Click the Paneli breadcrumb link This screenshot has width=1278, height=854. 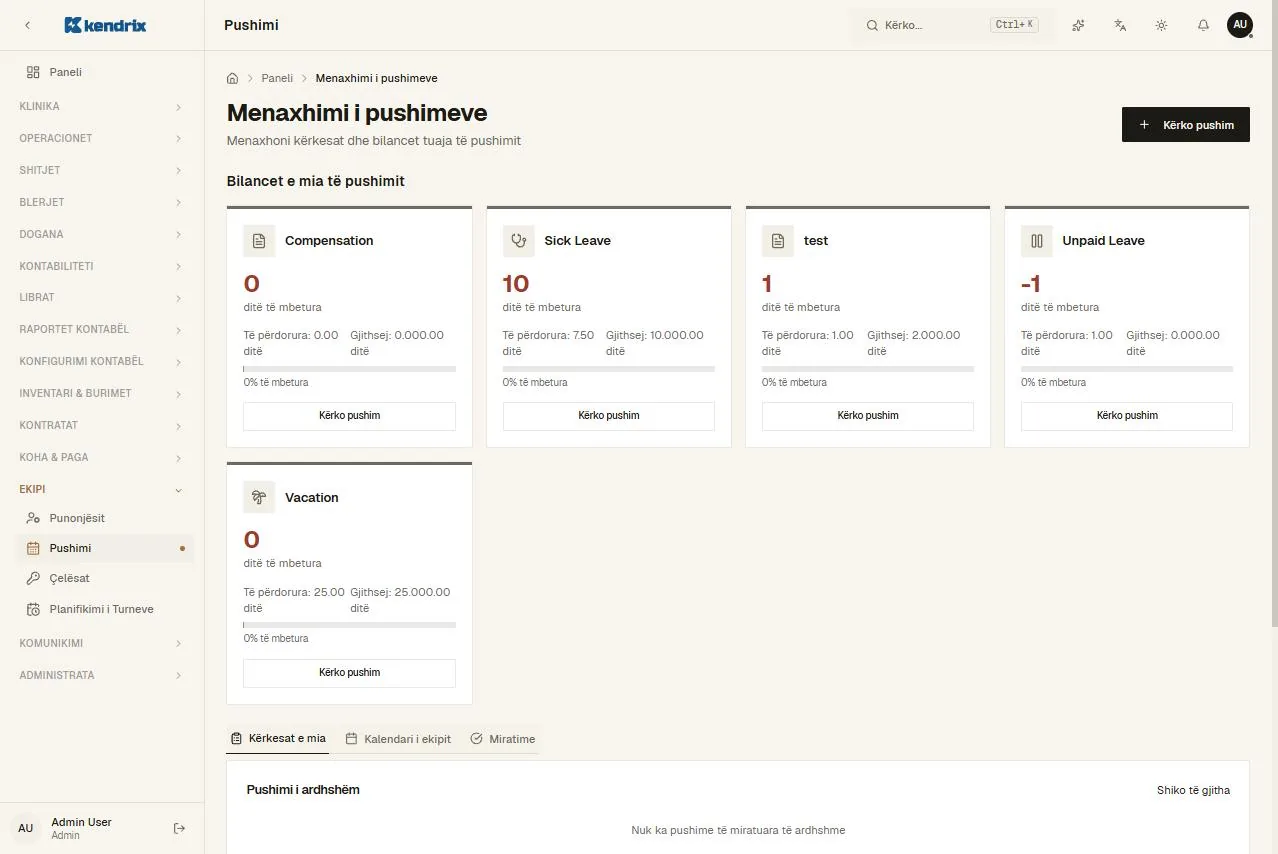click(277, 78)
